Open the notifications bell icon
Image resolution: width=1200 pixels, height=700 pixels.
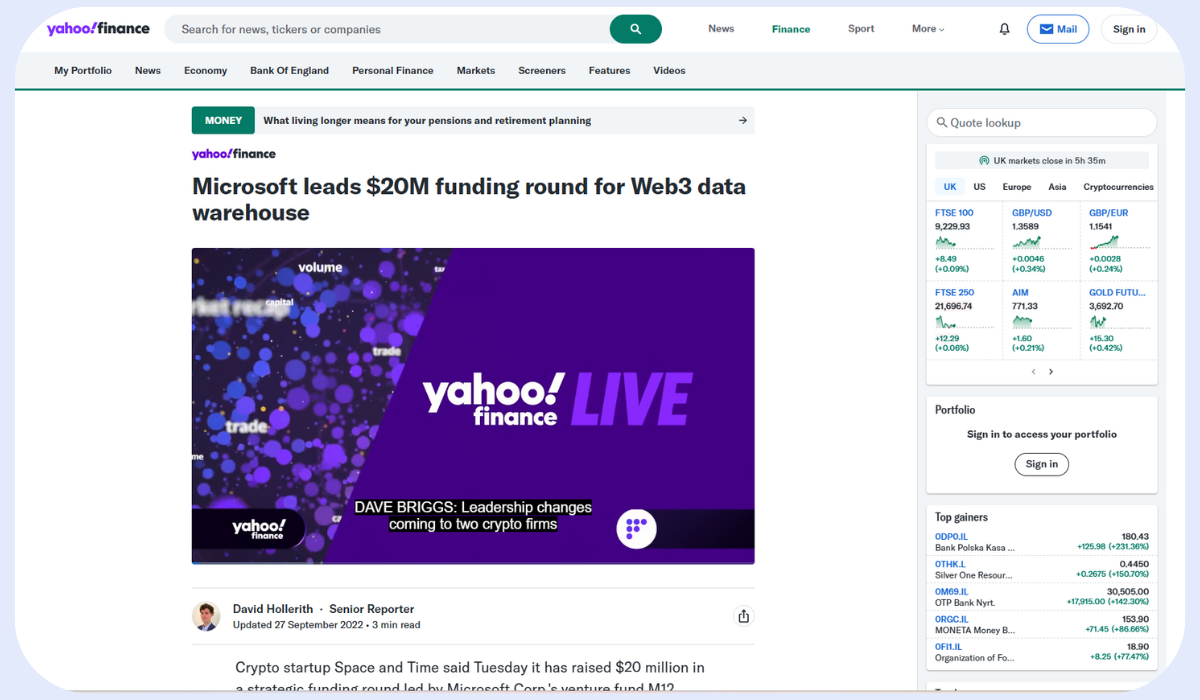click(x=1004, y=29)
